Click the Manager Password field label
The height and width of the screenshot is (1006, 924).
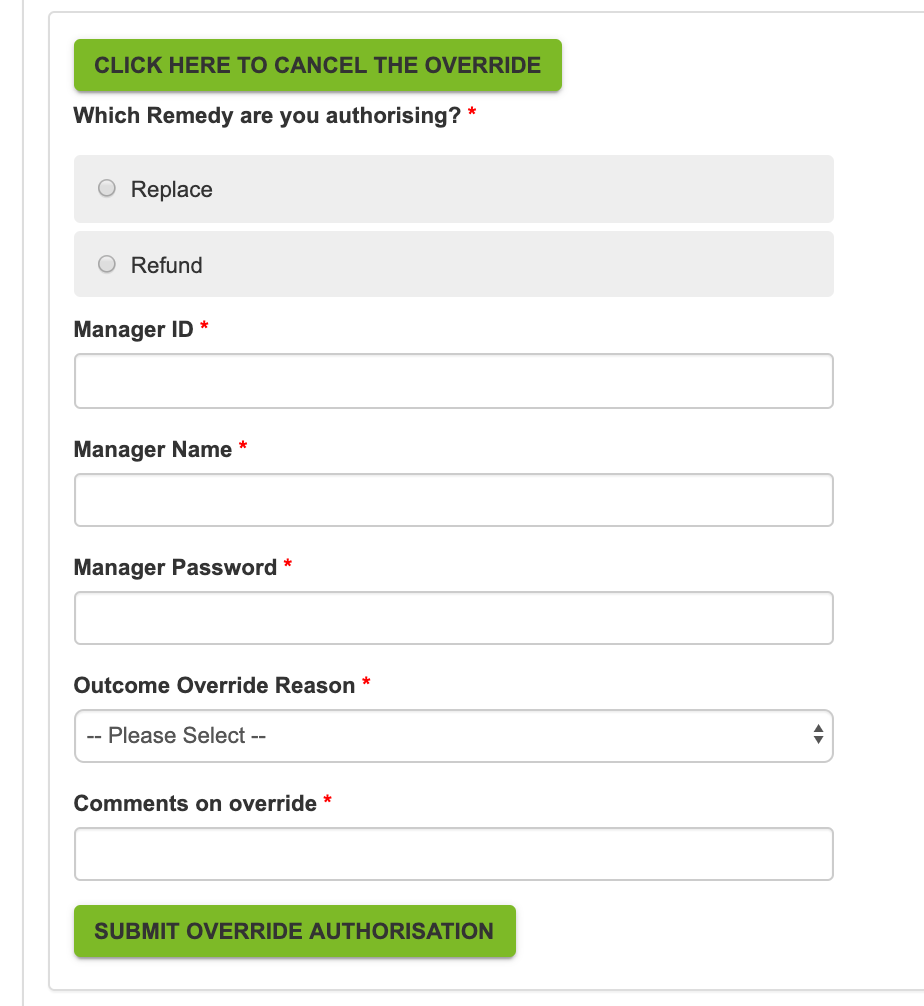tap(175, 567)
